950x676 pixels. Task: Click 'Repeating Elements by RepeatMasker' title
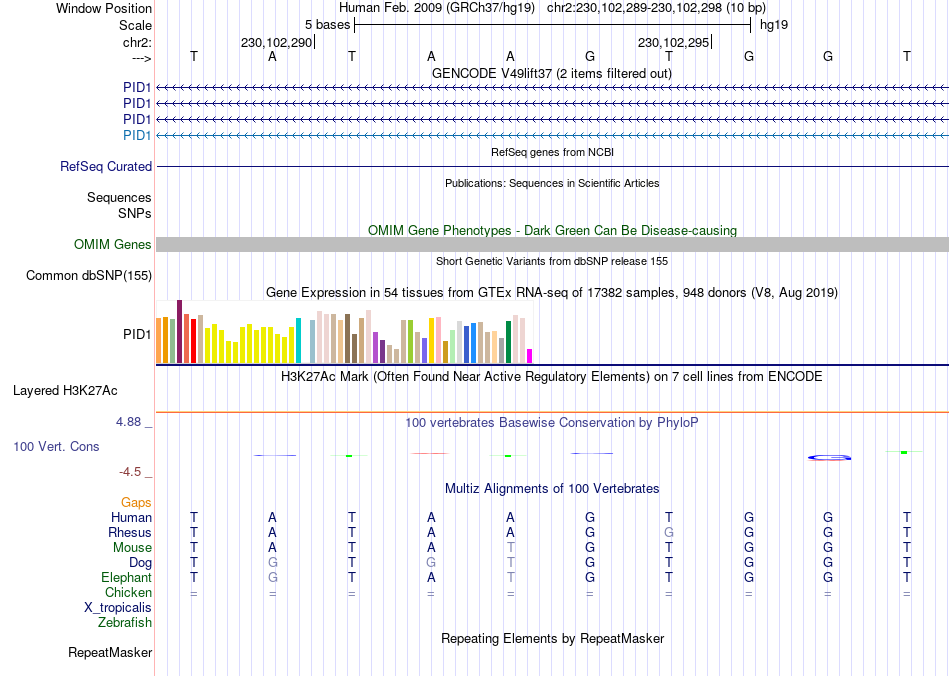pyautogui.click(x=552, y=638)
